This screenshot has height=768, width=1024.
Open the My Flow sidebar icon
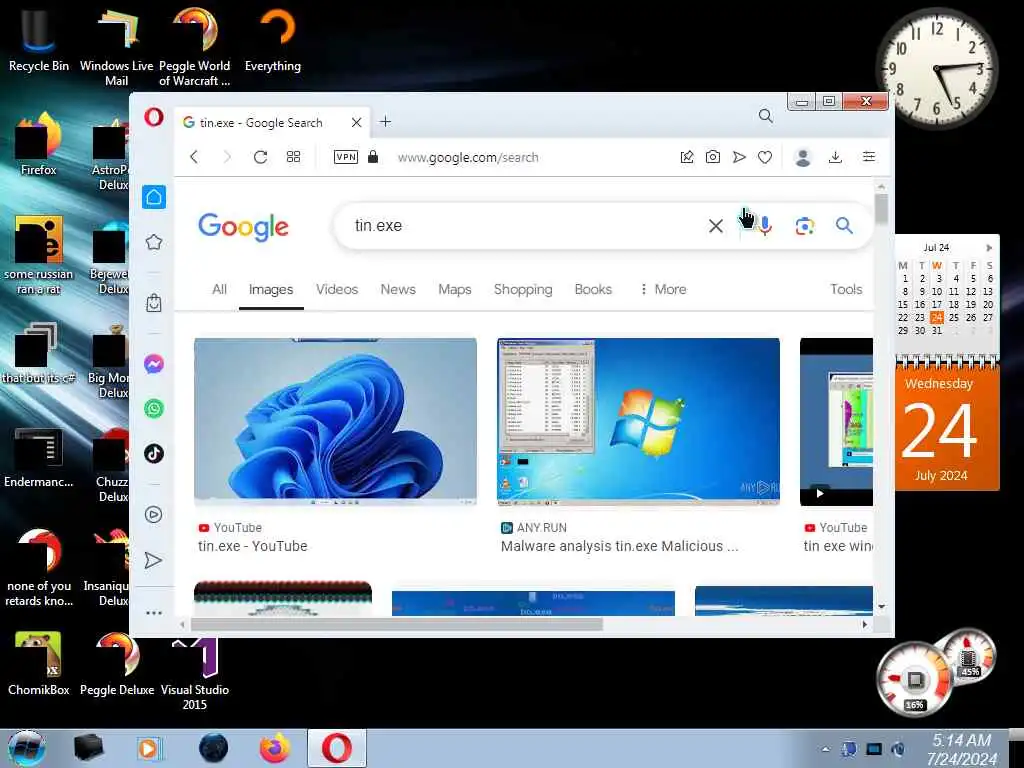coord(153,560)
